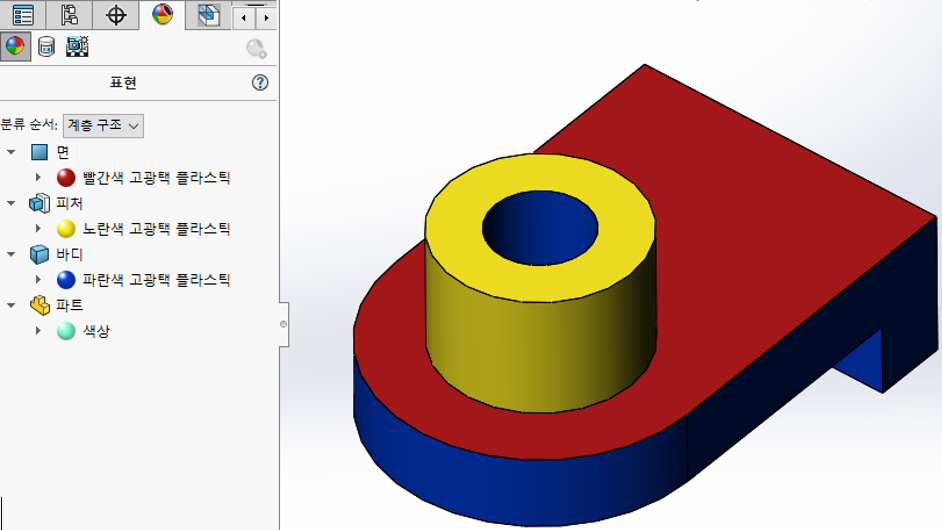Select 노란색 고광택 플라스틱 label
This screenshot has width=942, height=530.
coord(156,228)
